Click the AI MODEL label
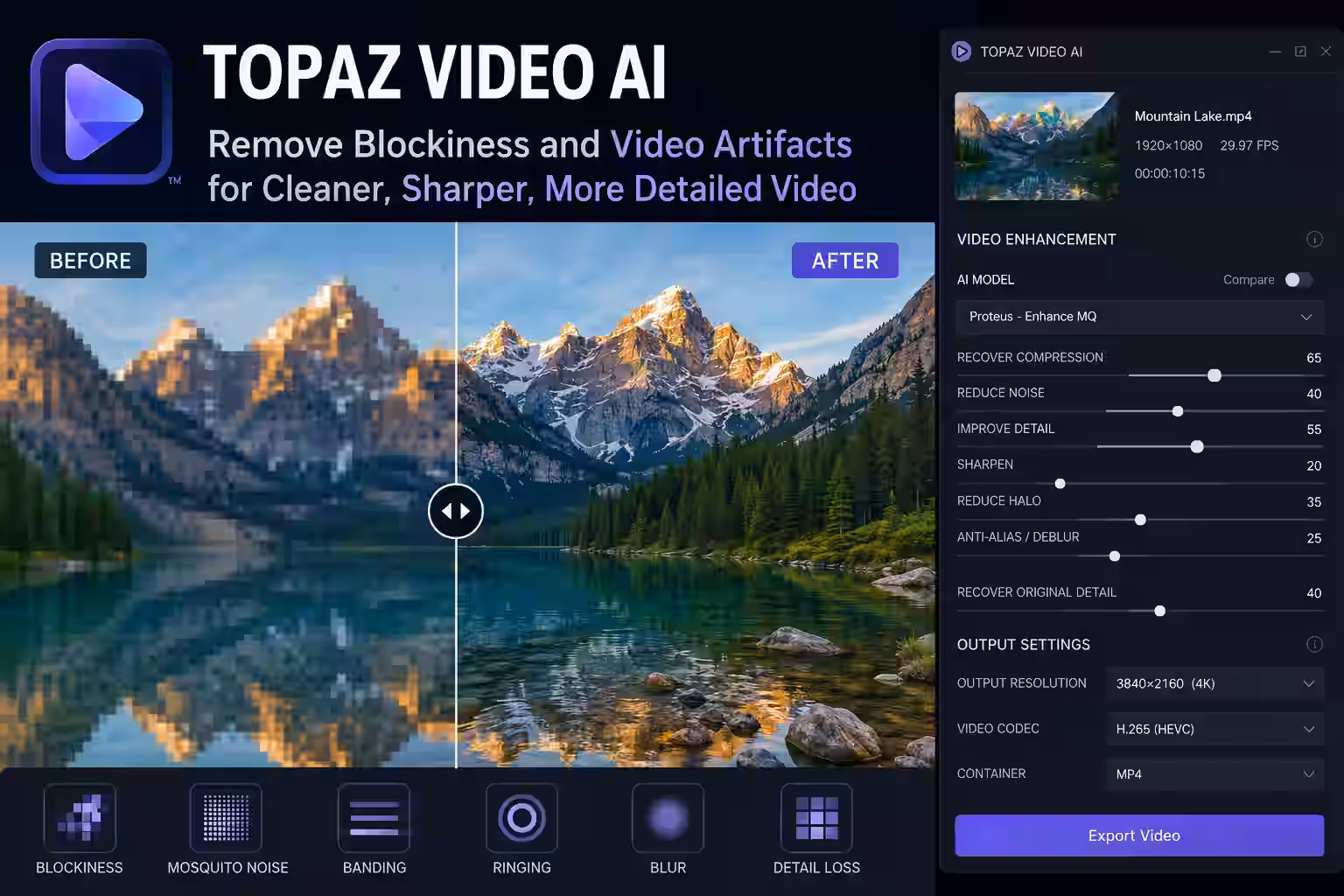This screenshot has width=1344, height=896. 985,280
